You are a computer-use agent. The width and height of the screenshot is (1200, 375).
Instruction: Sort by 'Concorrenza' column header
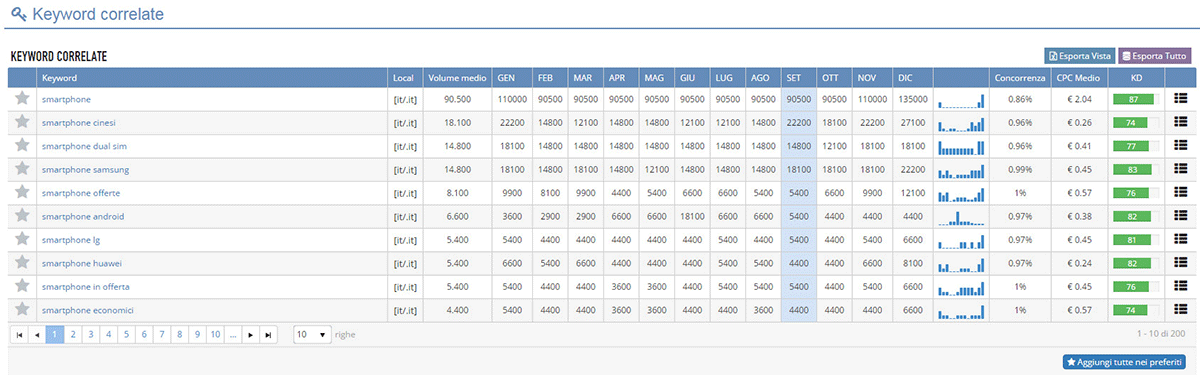tap(1020, 77)
